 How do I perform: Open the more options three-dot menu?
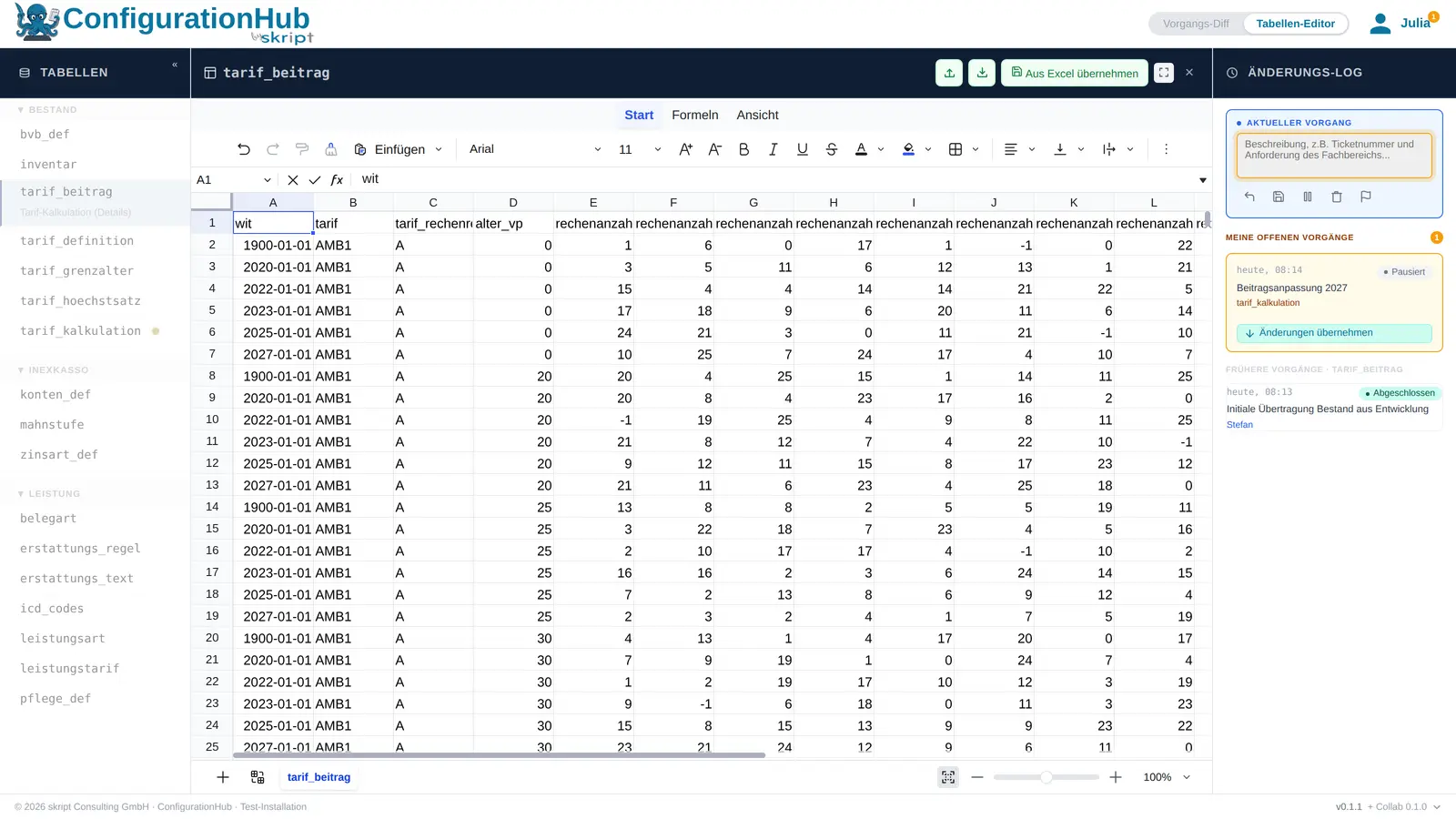[x=1166, y=149]
